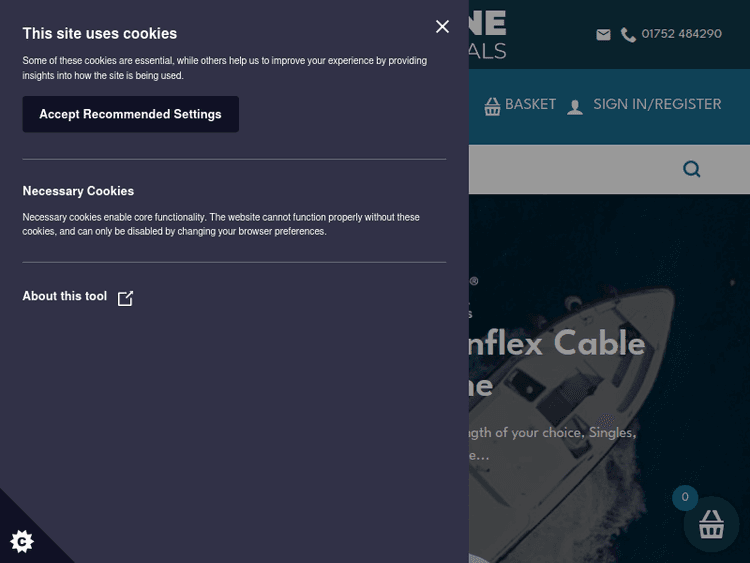750x563 pixels.
Task: Click the search magnifier icon
Action: [691, 169]
